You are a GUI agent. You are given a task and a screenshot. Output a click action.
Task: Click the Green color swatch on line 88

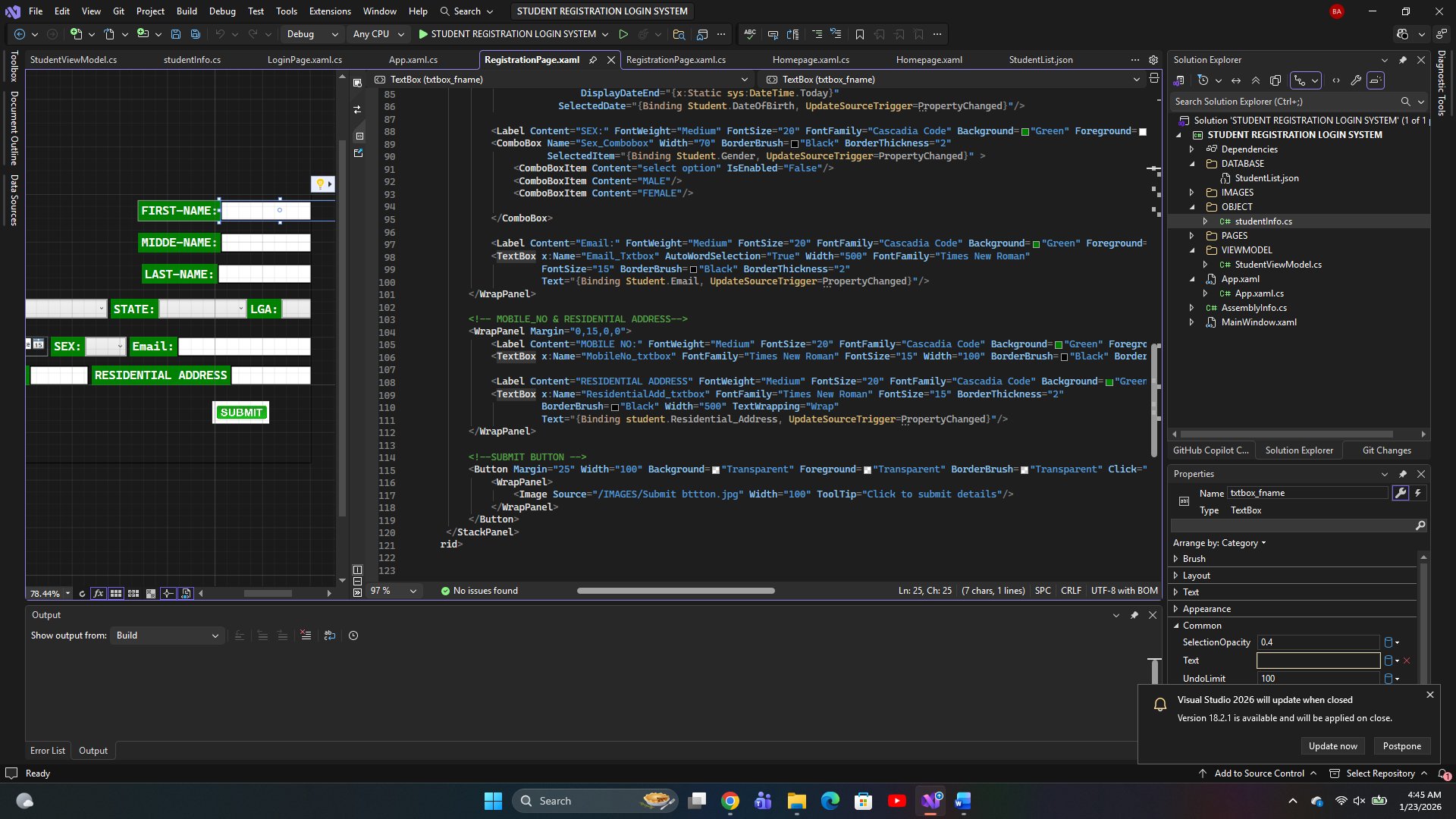tap(1025, 132)
